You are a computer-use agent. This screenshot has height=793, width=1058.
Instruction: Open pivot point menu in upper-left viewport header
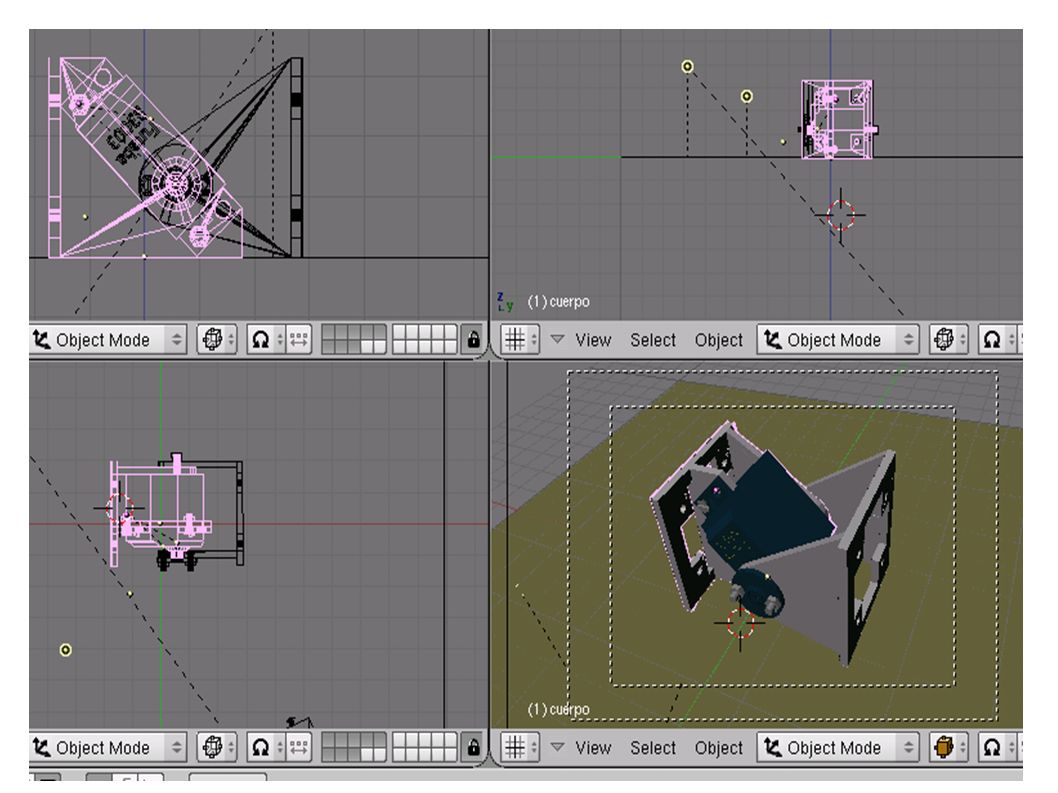[x=265, y=339]
